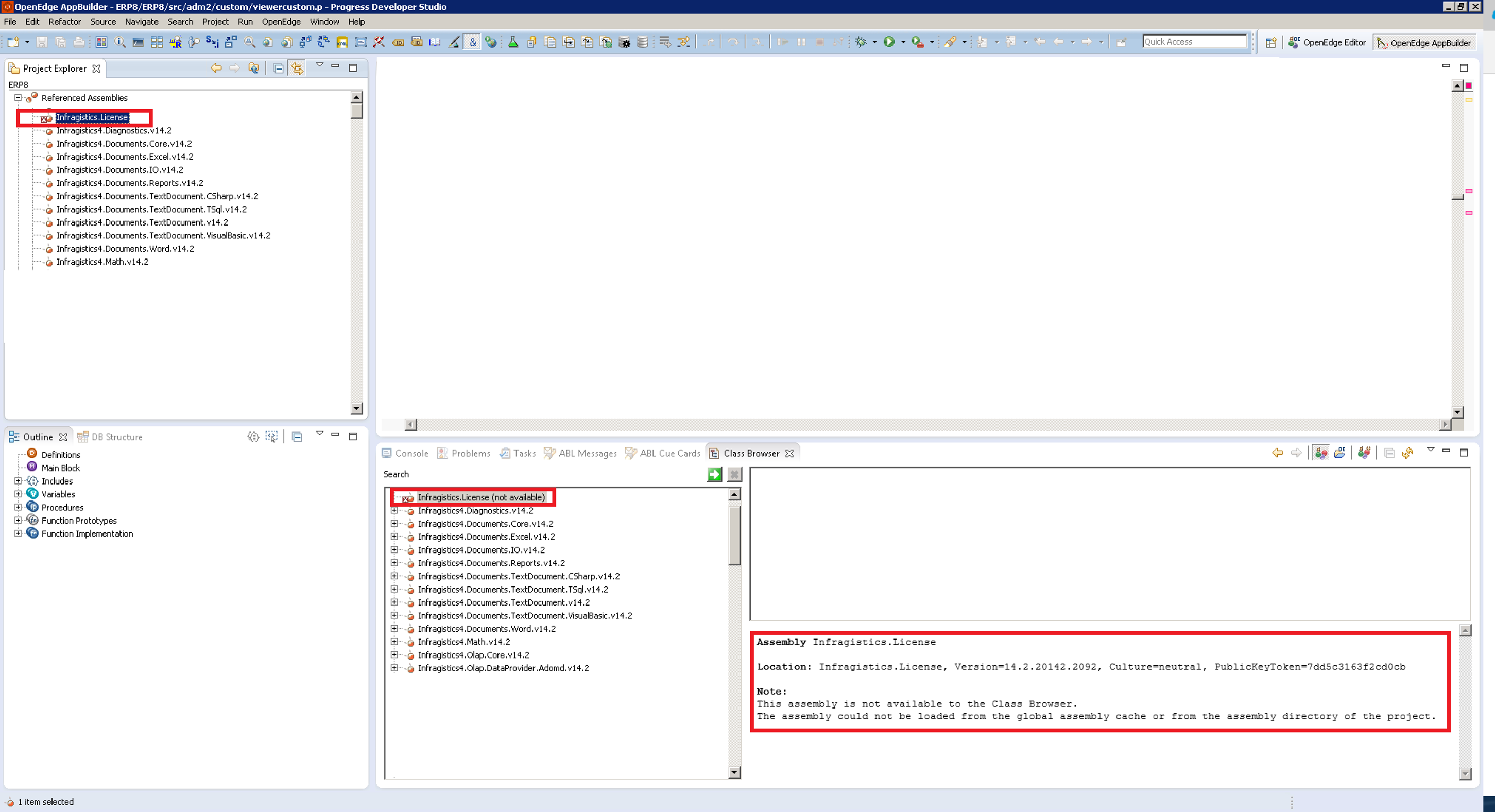Screen dimensions: 1495x812
Task: Collapse the Referenced Assemblies node
Action: pyautogui.click(x=18, y=97)
